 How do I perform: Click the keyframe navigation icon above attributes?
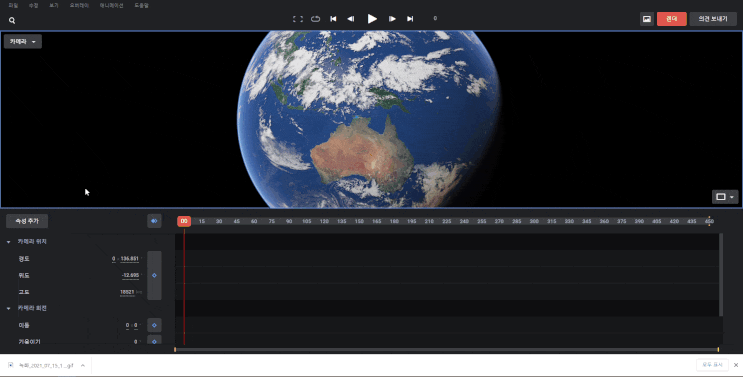pos(154,221)
